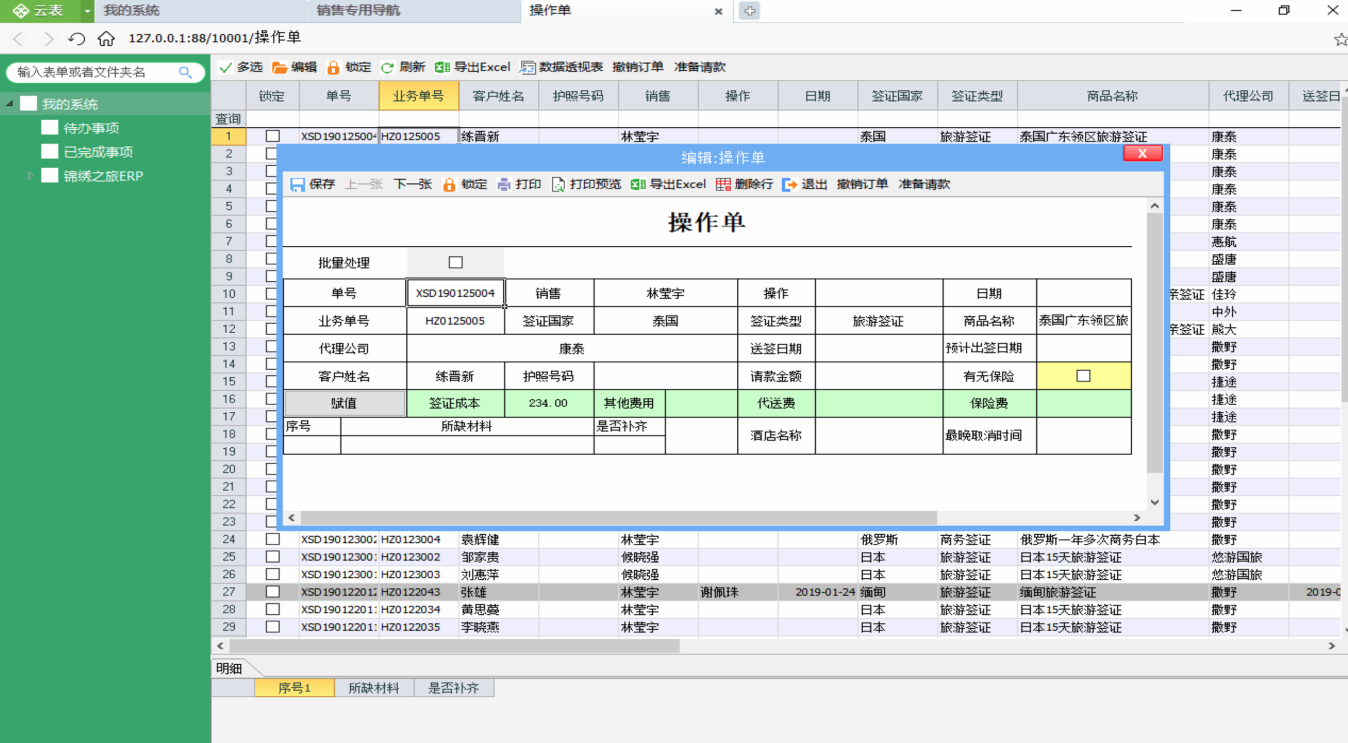Click 多选 in main toolbar

click(x=241, y=67)
